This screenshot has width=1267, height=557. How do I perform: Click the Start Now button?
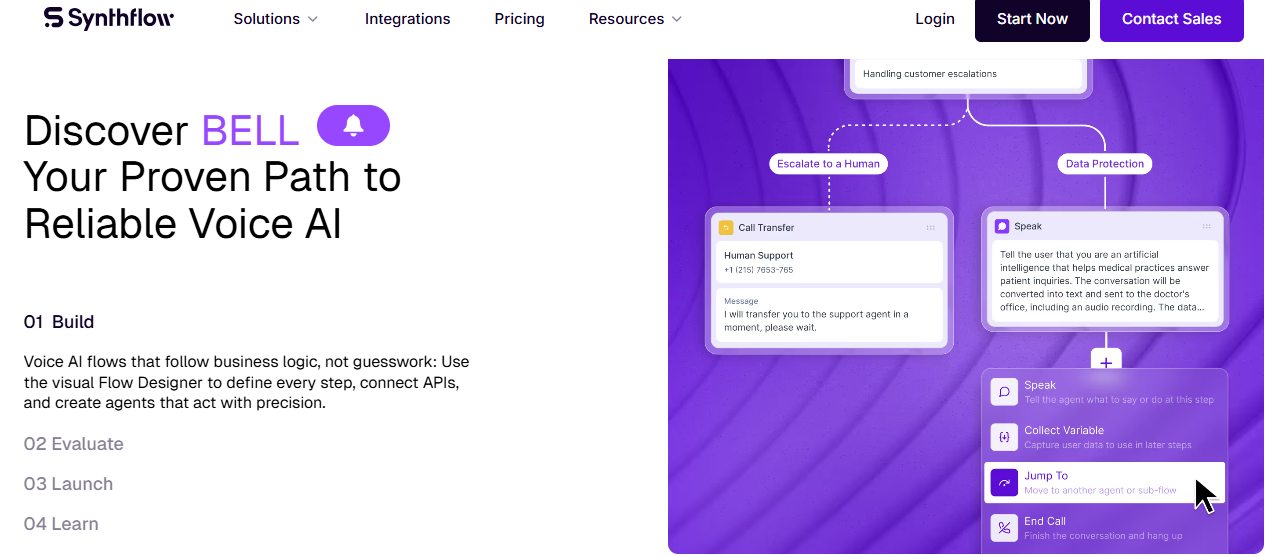pyautogui.click(x=1032, y=19)
